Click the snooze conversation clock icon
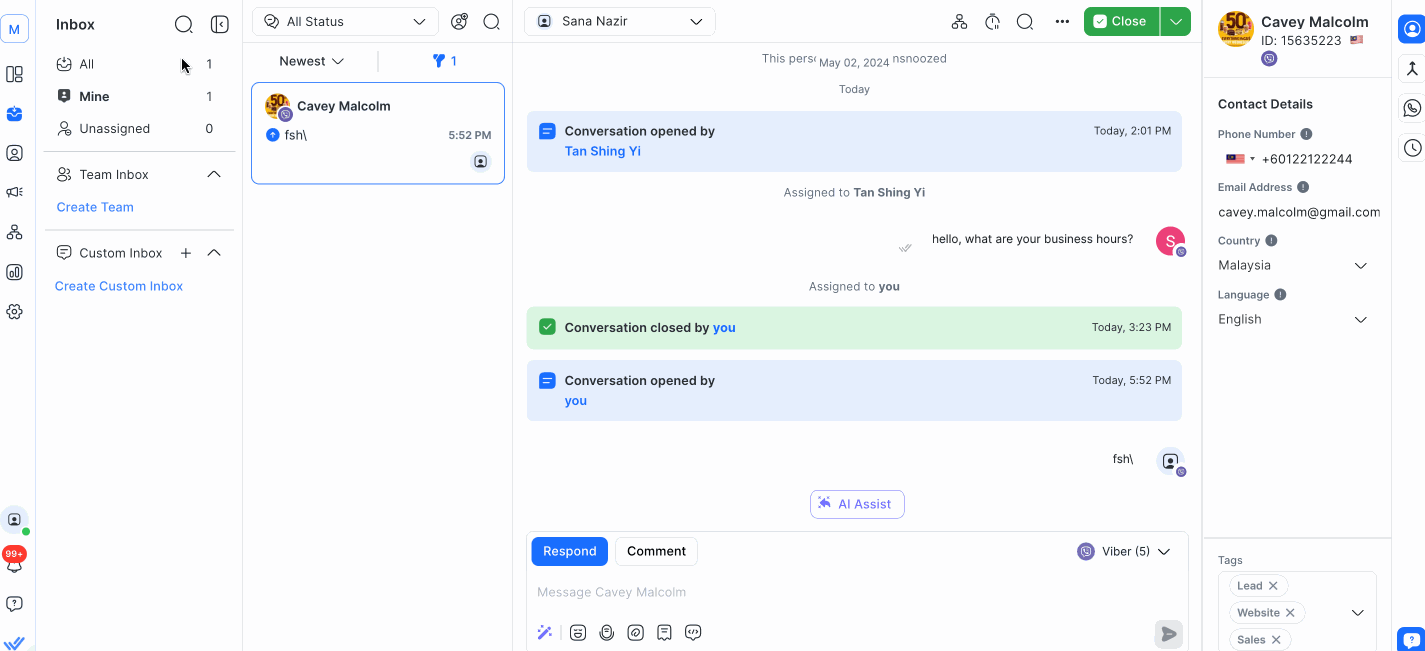Viewport: 1425px width, 651px height. click(992, 22)
